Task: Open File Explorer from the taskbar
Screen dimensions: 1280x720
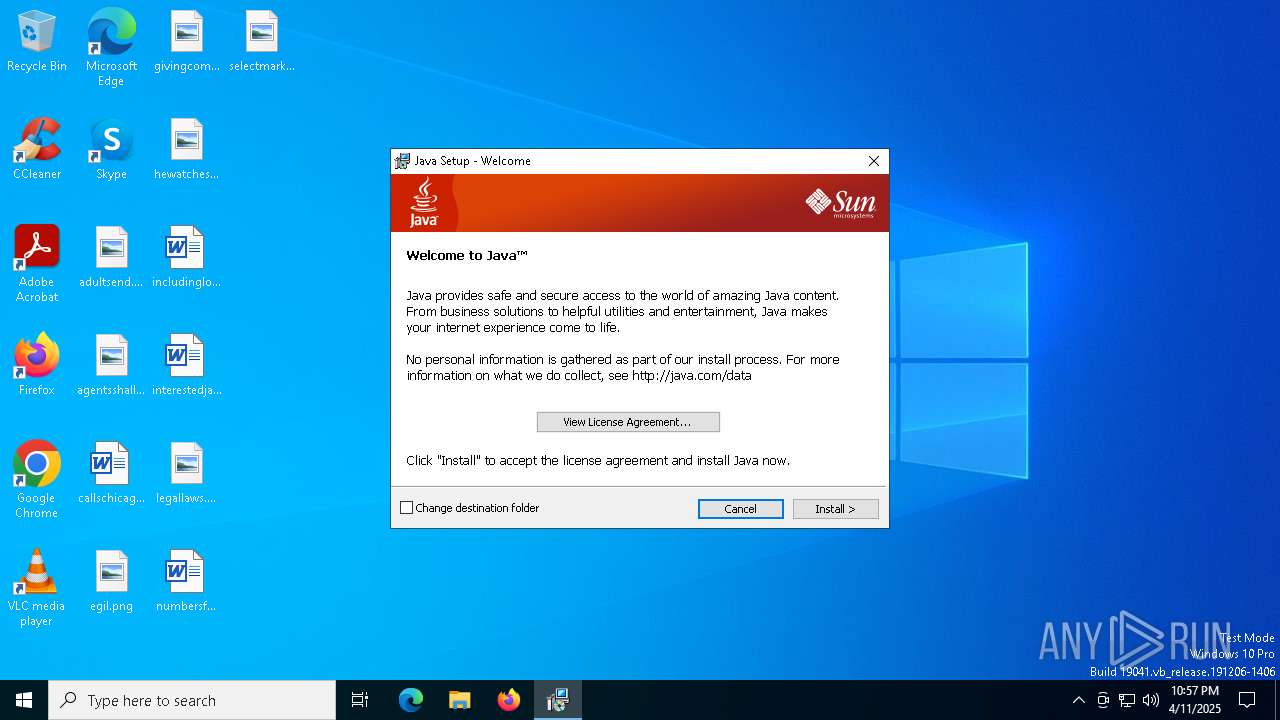Action: coord(460,700)
